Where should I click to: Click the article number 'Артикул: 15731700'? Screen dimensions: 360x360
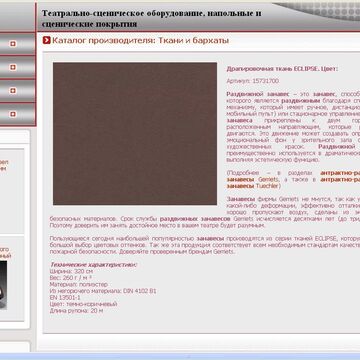point(253,81)
